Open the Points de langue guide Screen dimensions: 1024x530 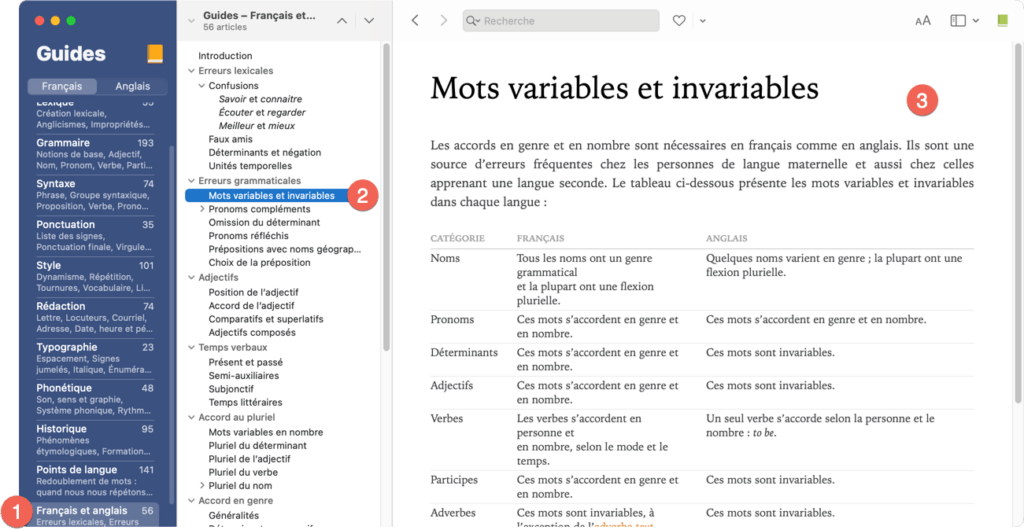pyautogui.click(x=95, y=481)
